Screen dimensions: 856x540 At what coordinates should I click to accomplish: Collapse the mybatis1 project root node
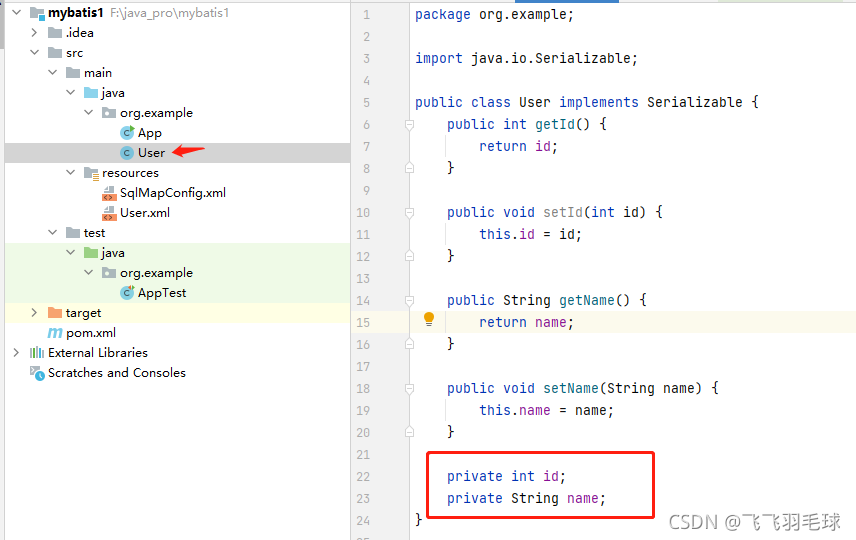point(16,12)
